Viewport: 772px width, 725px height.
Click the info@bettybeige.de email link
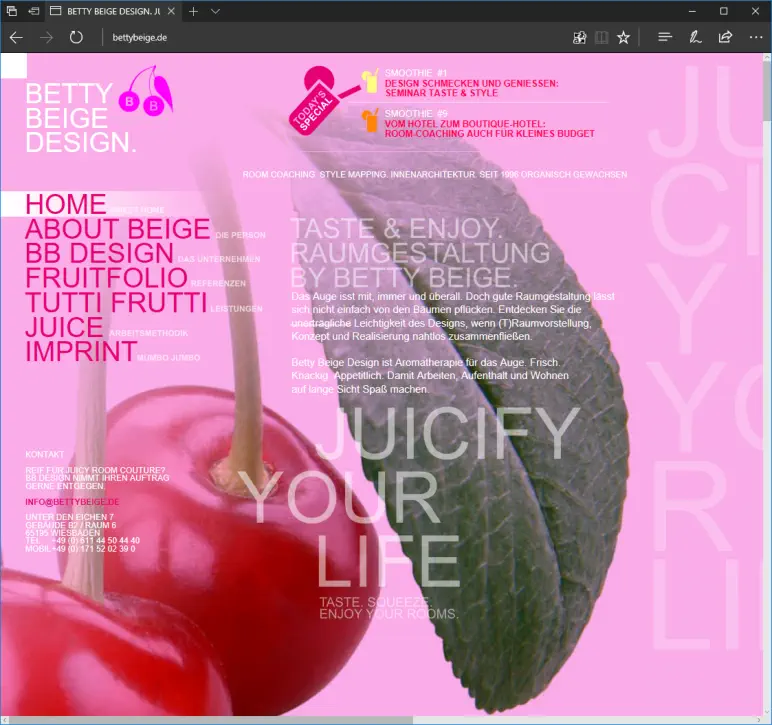[72, 501]
